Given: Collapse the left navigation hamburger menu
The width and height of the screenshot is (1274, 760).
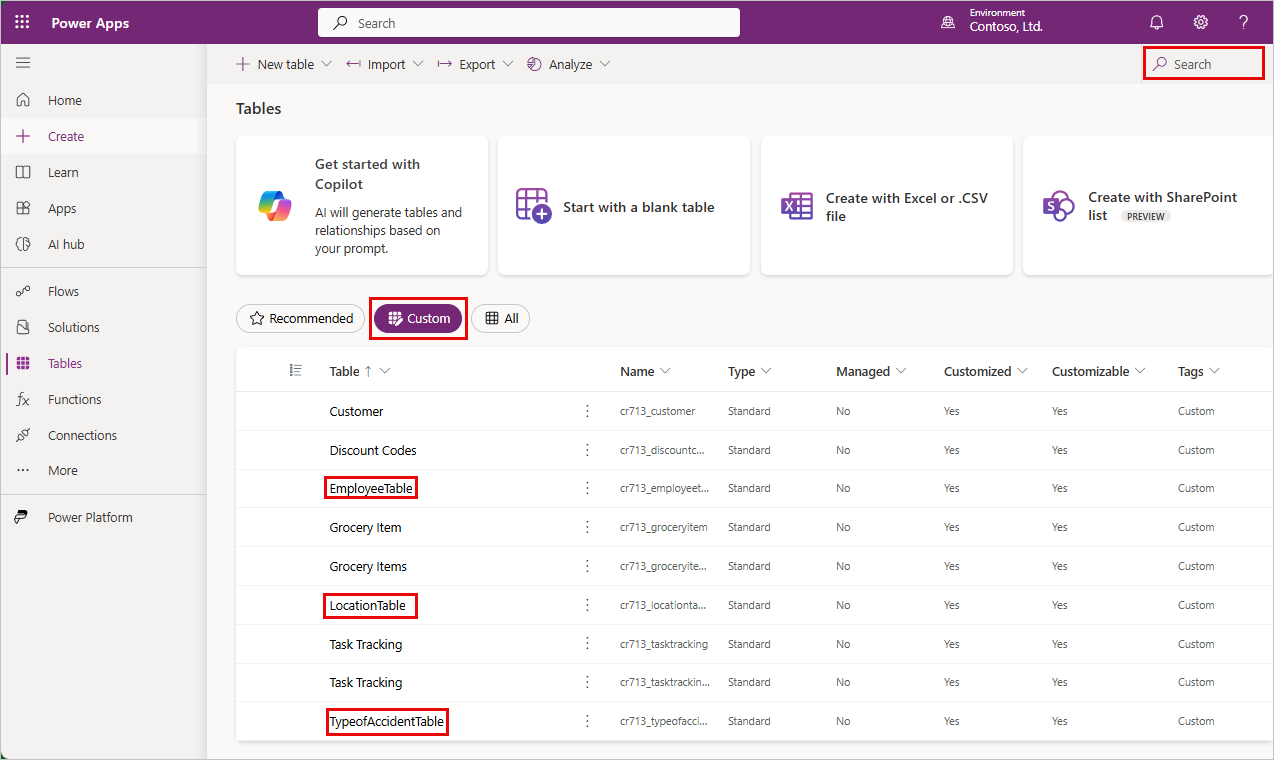Looking at the screenshot, I should [x=23, y=63].
